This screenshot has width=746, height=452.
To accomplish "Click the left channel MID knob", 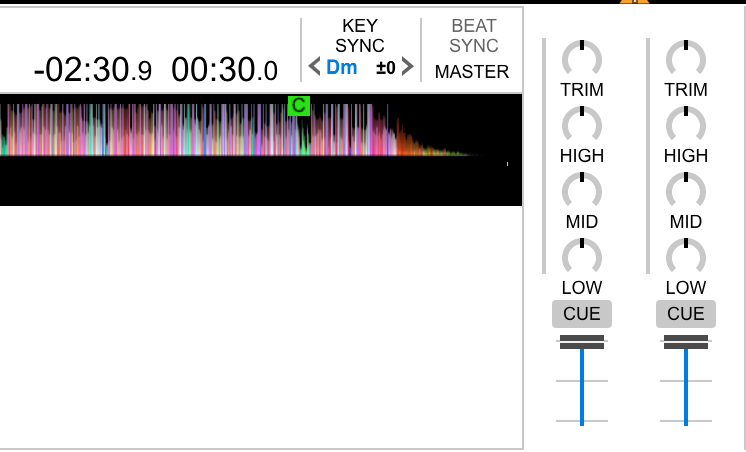I will 581,191.
